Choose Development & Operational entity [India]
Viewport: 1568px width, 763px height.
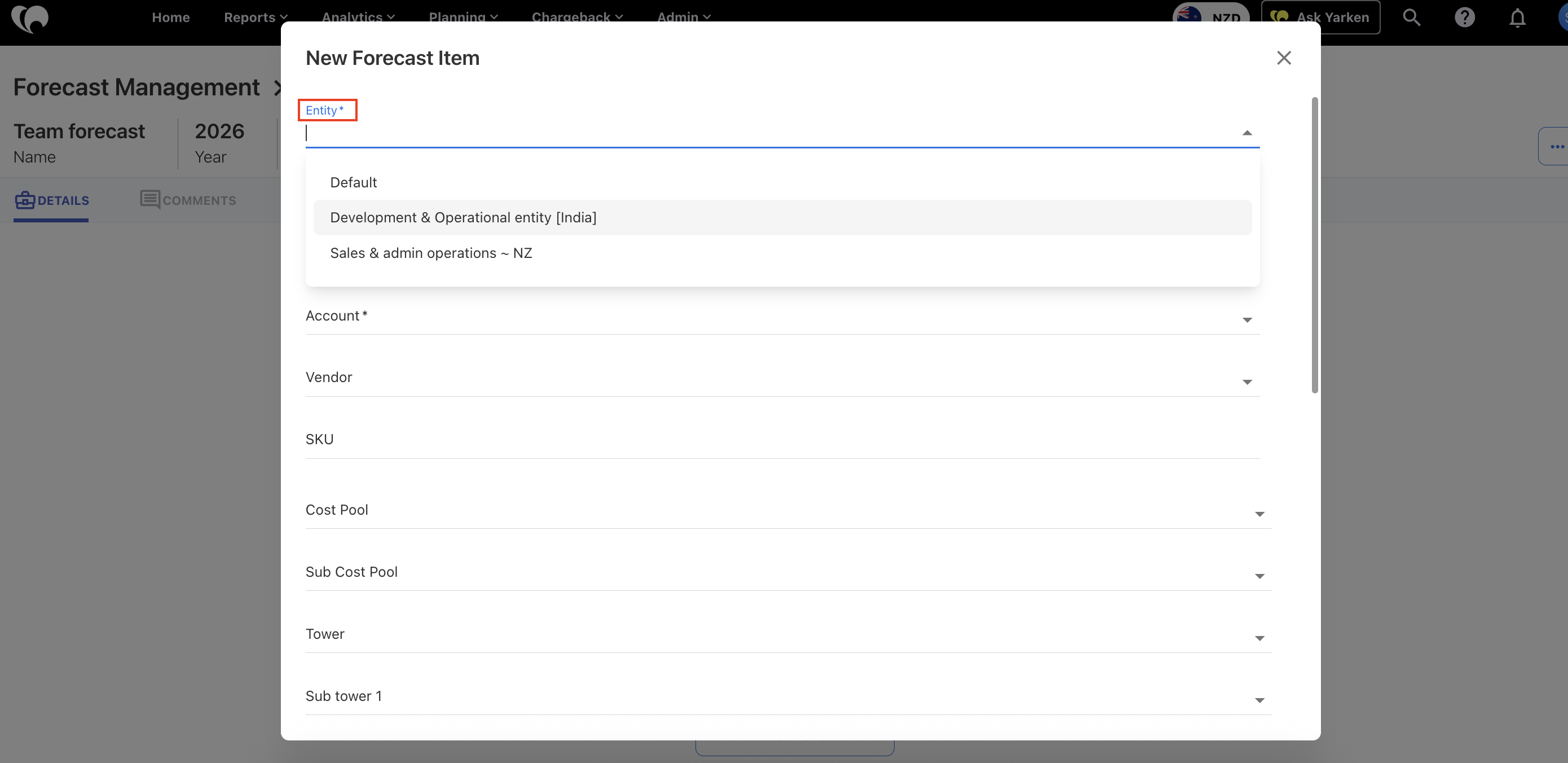[x=463, y=218]
